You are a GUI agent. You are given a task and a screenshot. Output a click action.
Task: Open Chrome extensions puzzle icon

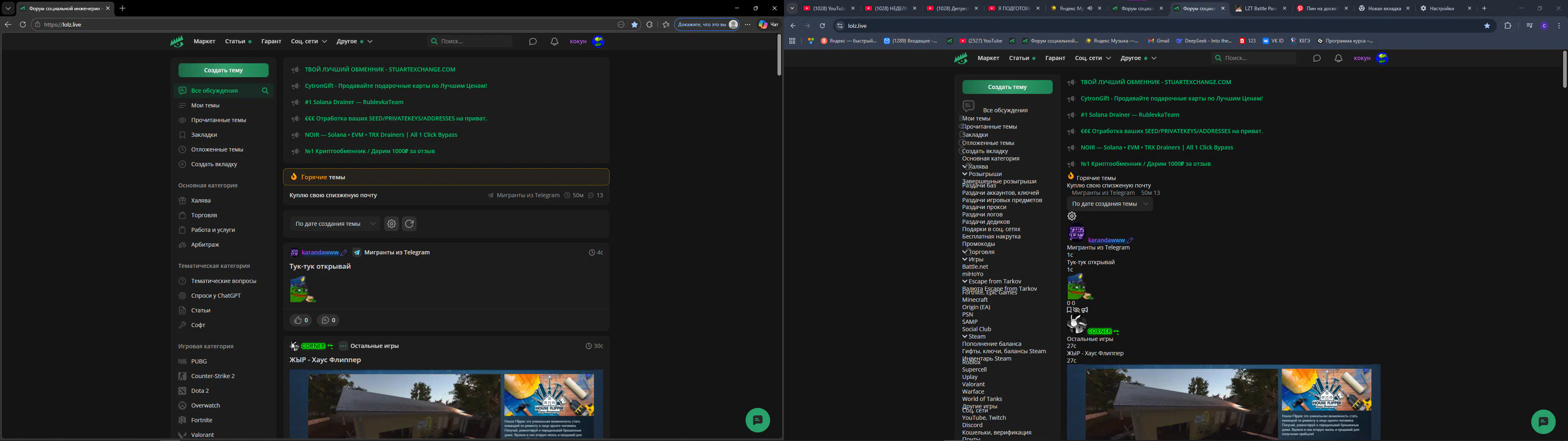click(x=1507, y=26)
